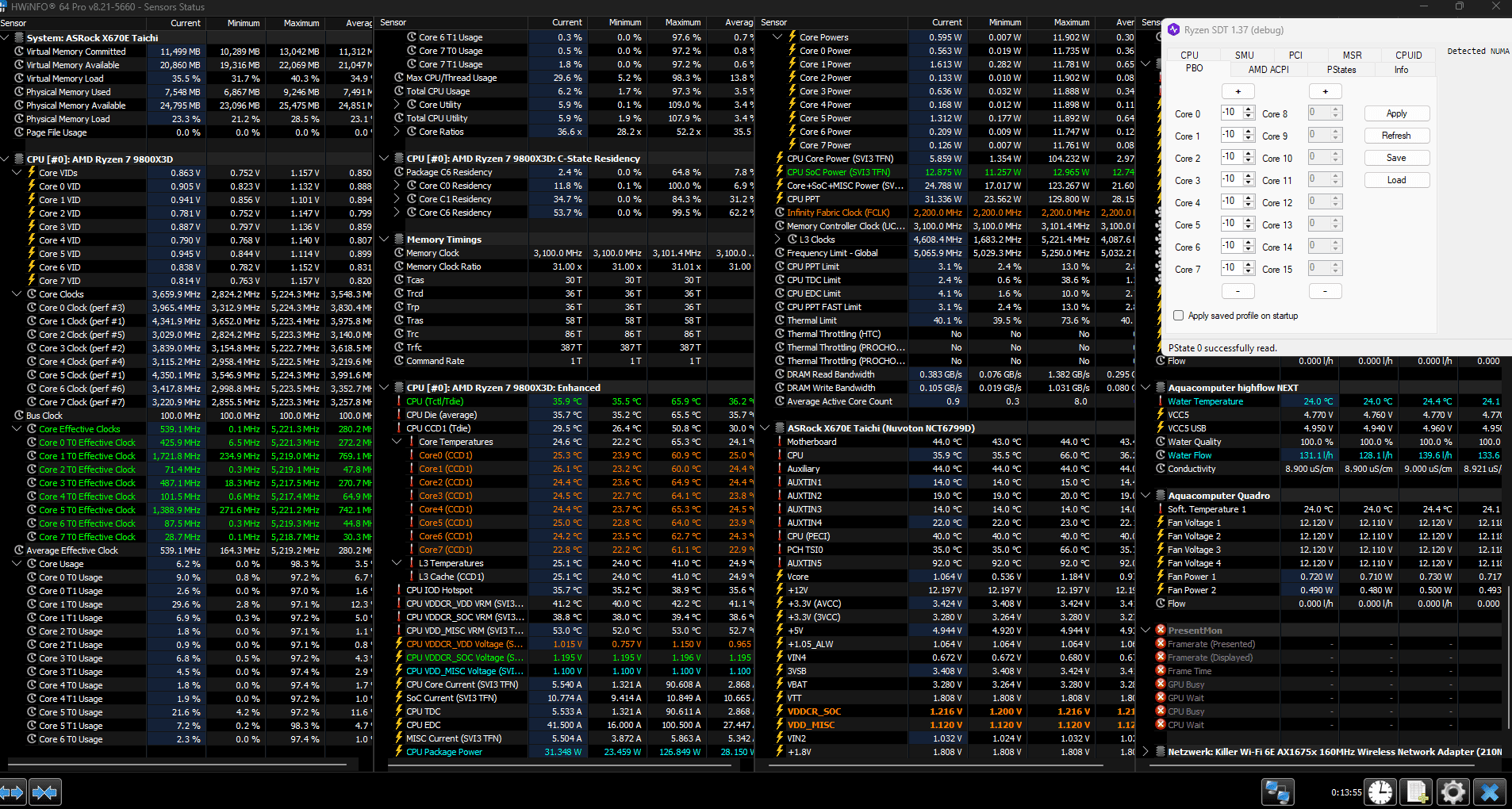Collapse the Core Temperatures node

point(397,442)
